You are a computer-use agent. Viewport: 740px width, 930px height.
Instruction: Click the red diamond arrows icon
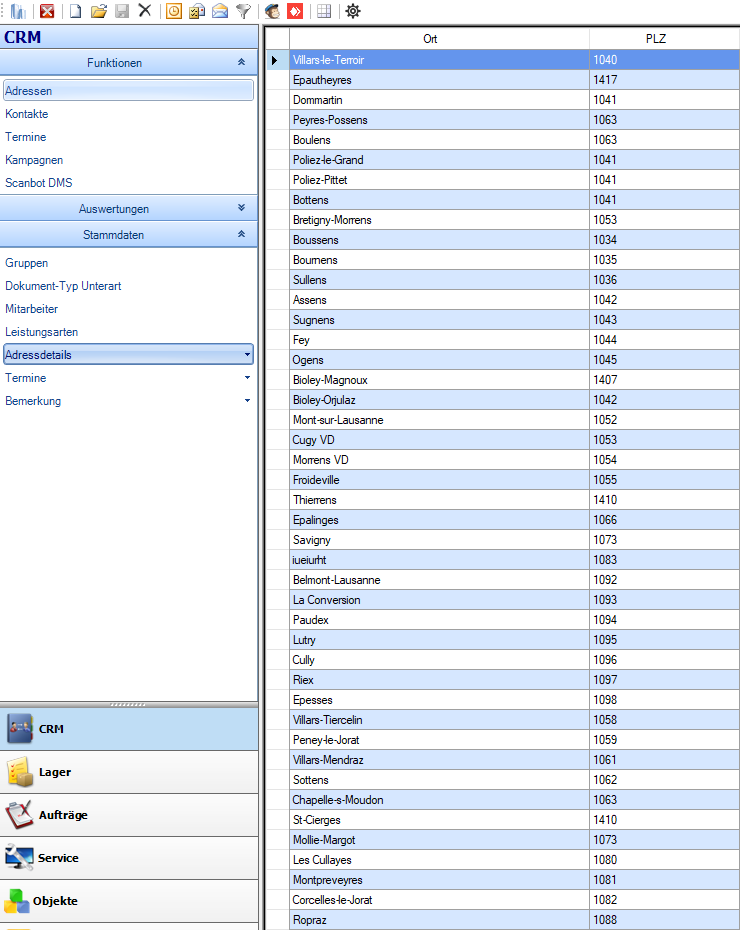(x=295, y=11)
